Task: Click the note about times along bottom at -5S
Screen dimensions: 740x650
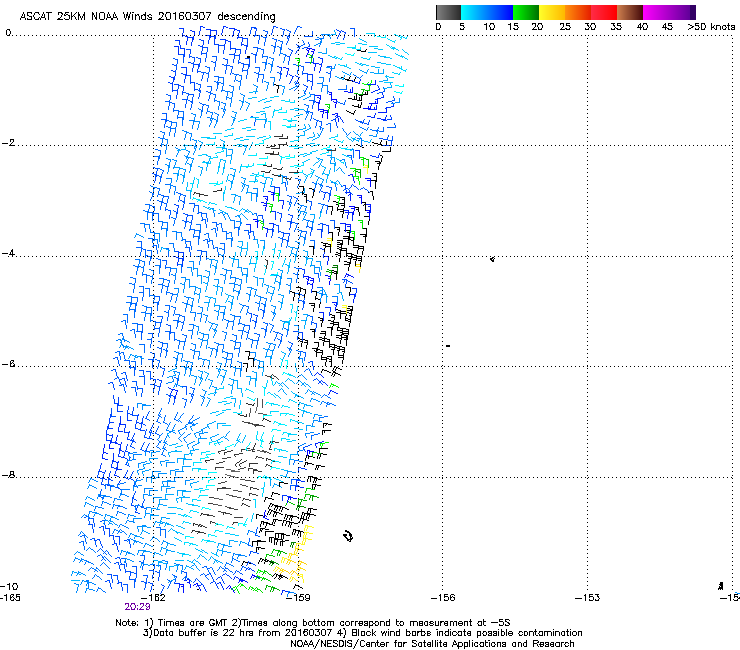Action: click(371, 623)
